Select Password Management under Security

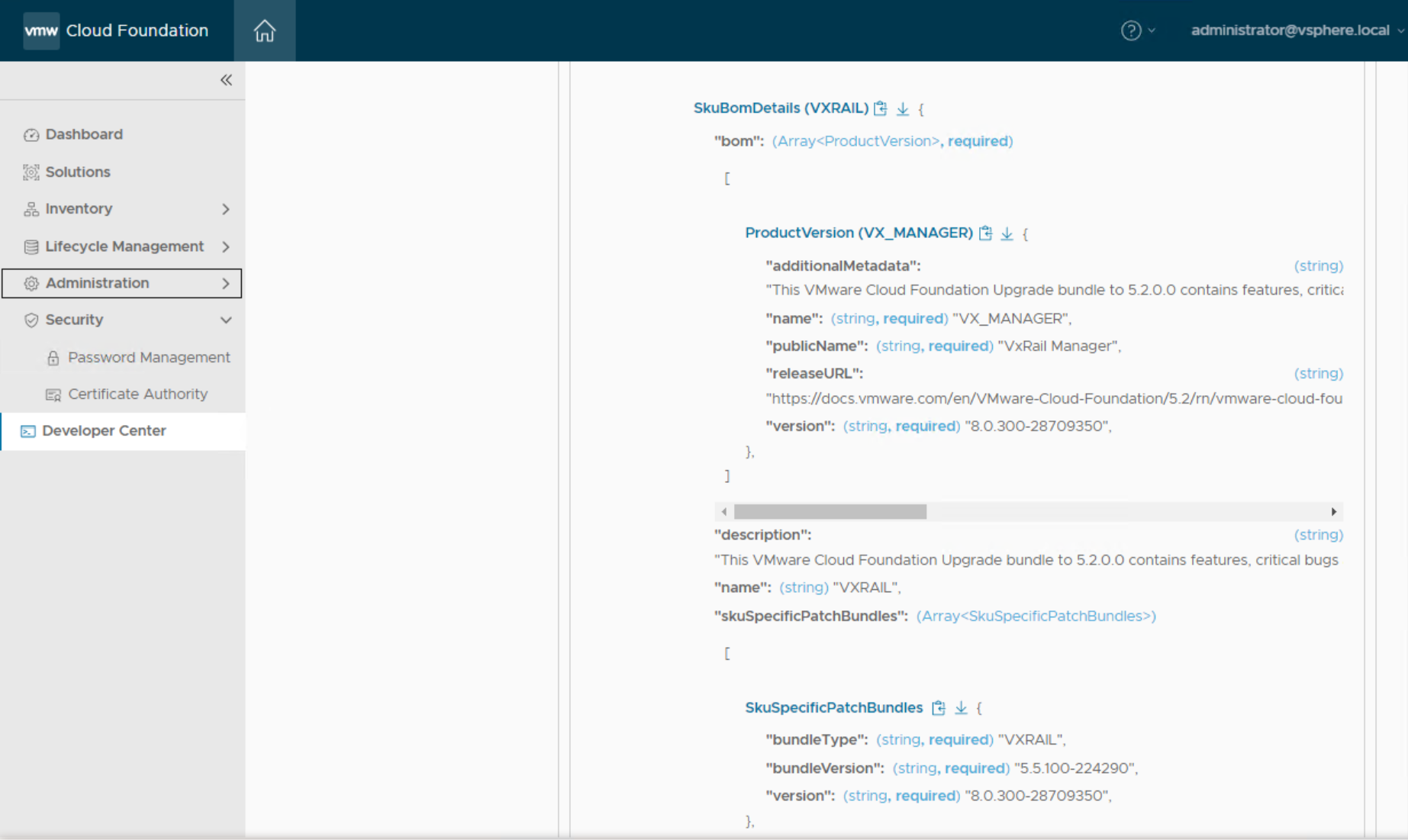tap(149, 357)
